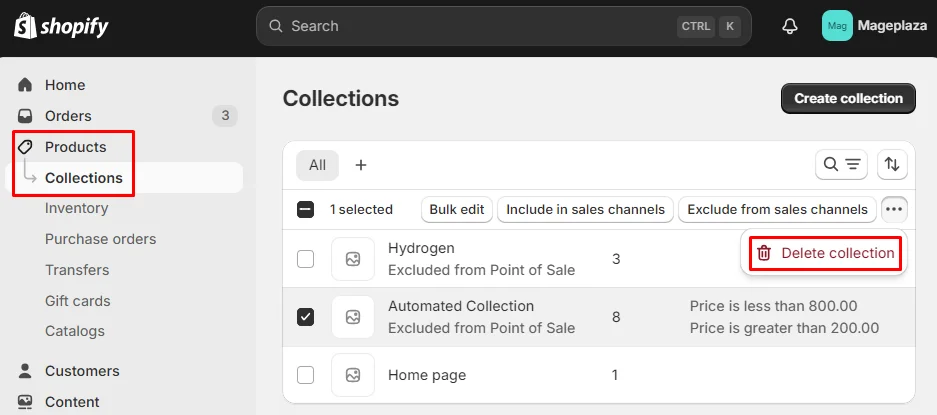Click Hydrogen's 'Excluded from Point of Sale' text
937x415 pixels.
(x=482, y=270)
